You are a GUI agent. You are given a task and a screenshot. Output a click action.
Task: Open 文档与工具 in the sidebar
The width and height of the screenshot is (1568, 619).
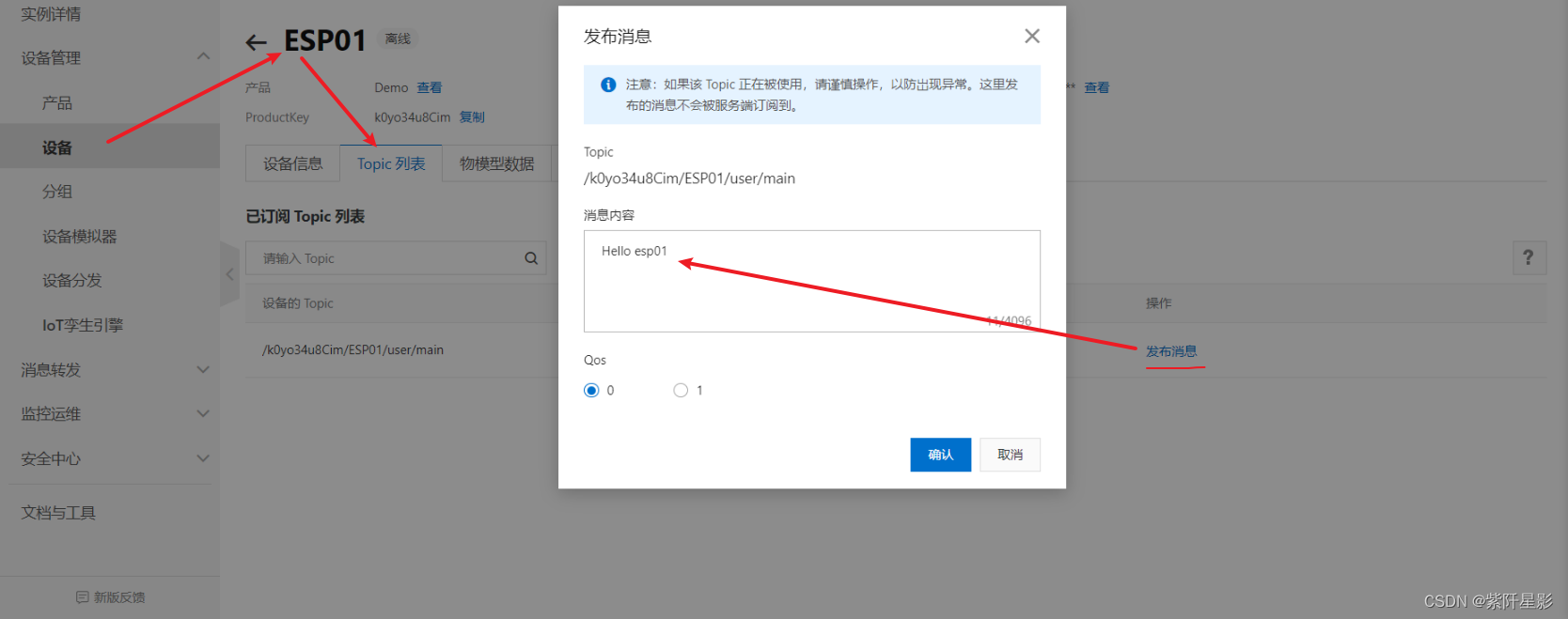[x=58, y=513]
